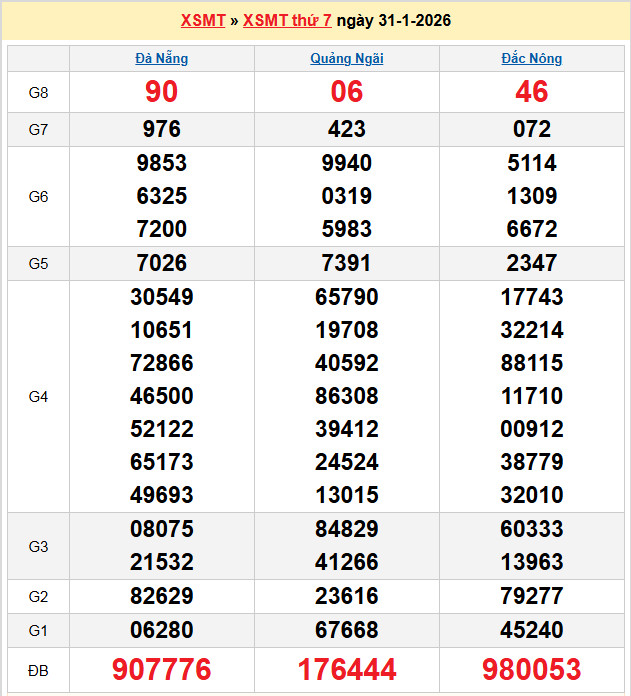Click the Đà Nẵng special prize 907776
Screen dimensions: 631x696
161,669
